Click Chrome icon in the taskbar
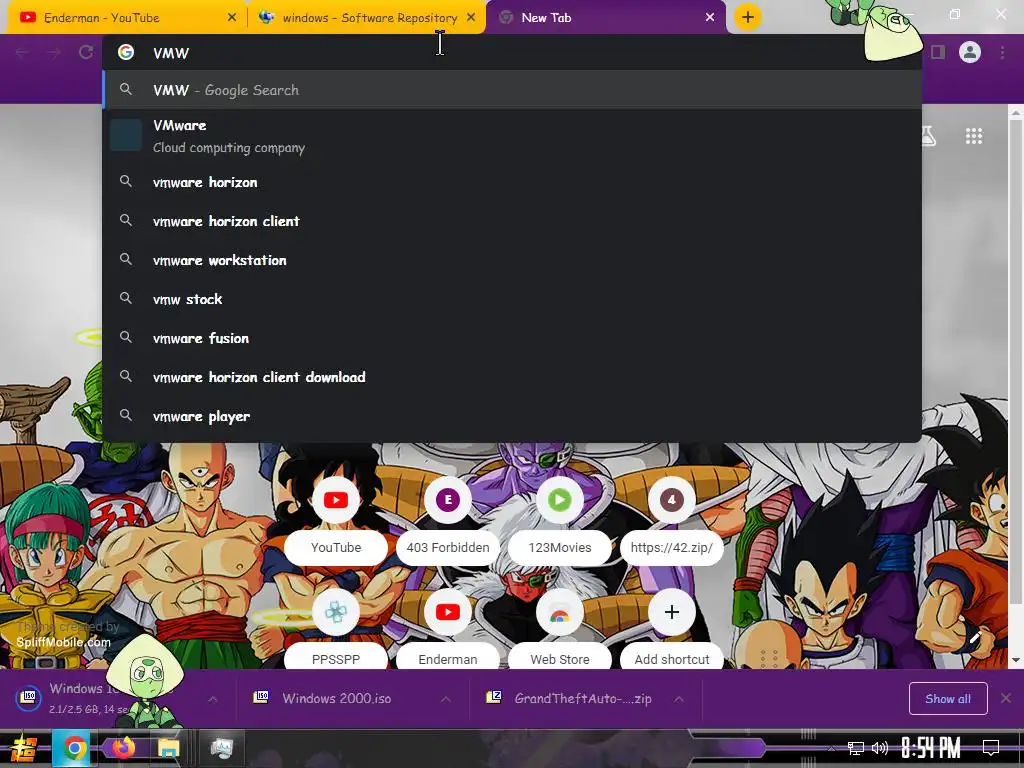This screenshot has width=1024, height=768. click(x=74, y=748)
